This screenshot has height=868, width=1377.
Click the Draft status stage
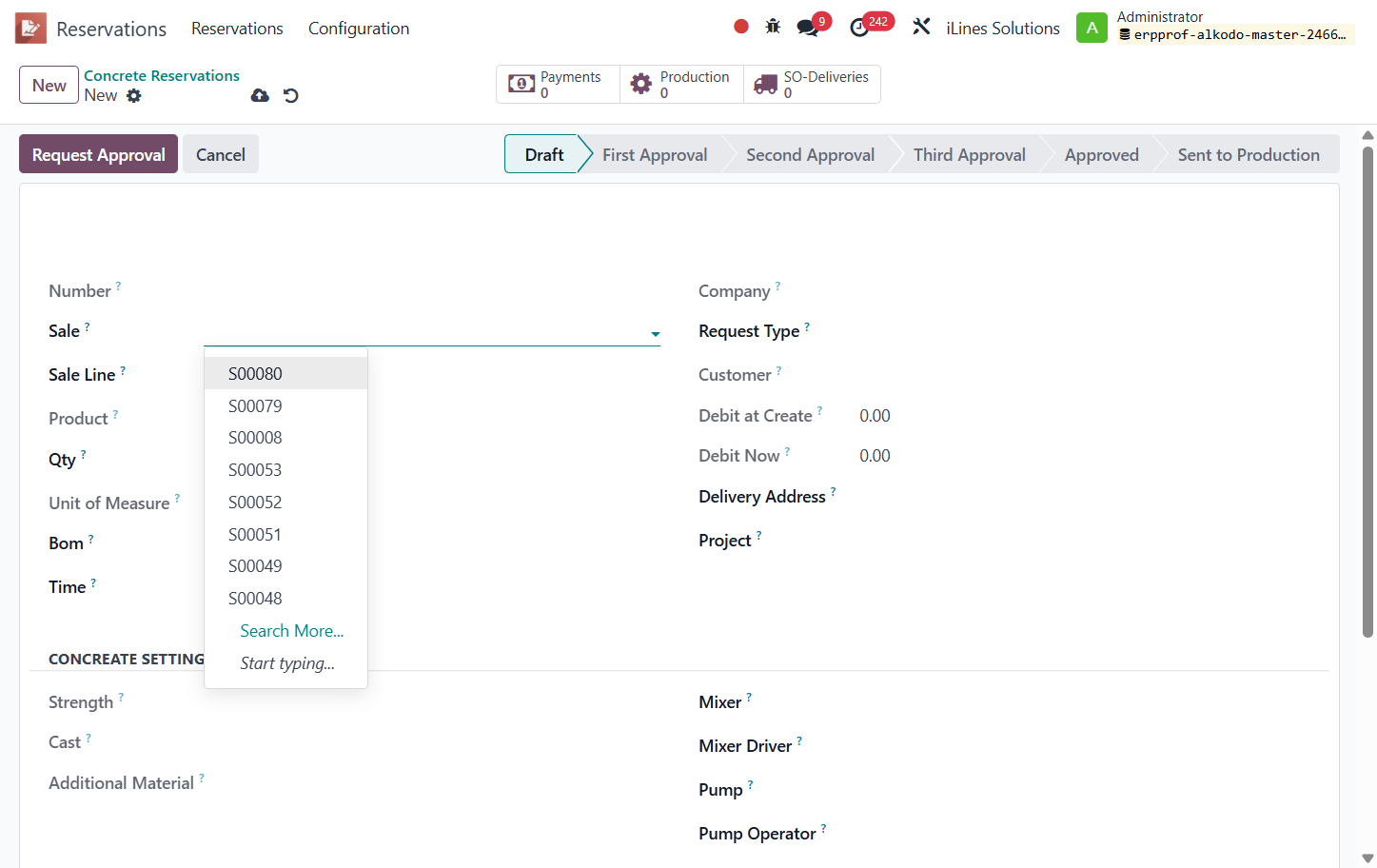(x=543, y=154)
